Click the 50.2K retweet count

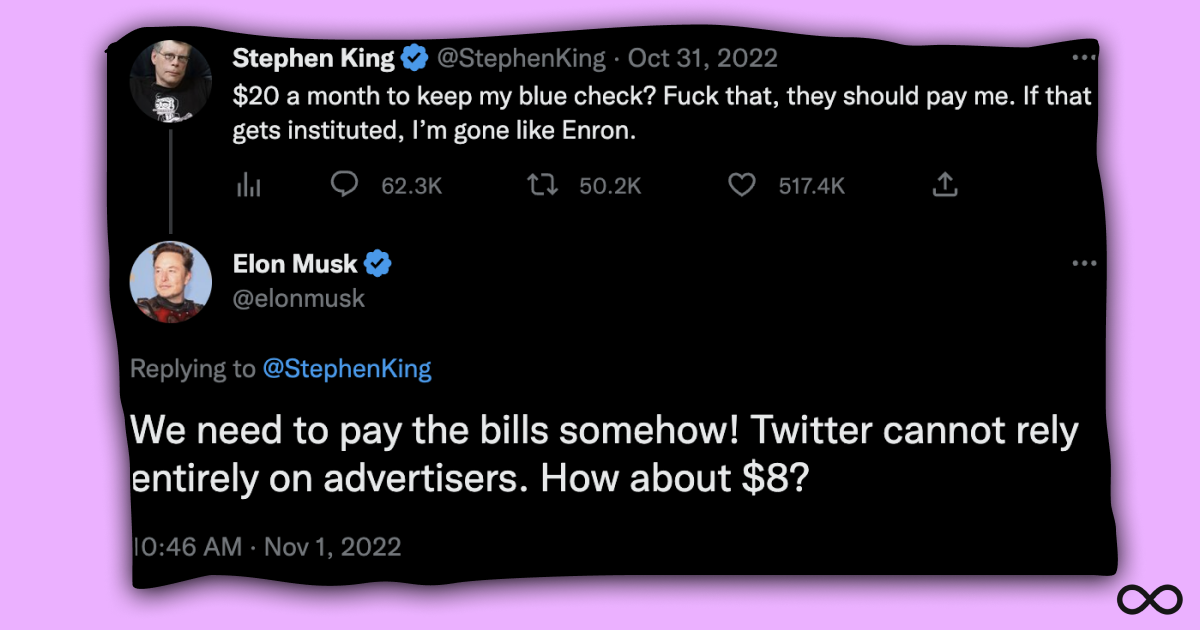(x=612, y=185)
